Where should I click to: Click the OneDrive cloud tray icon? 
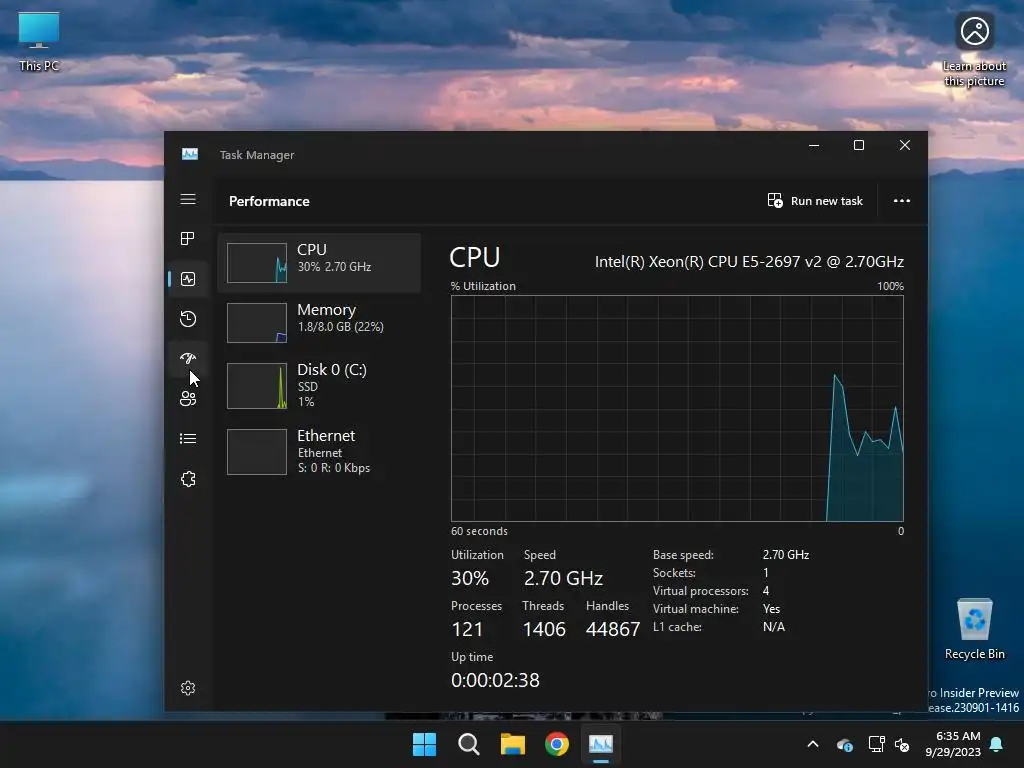(x=844, y=744)
